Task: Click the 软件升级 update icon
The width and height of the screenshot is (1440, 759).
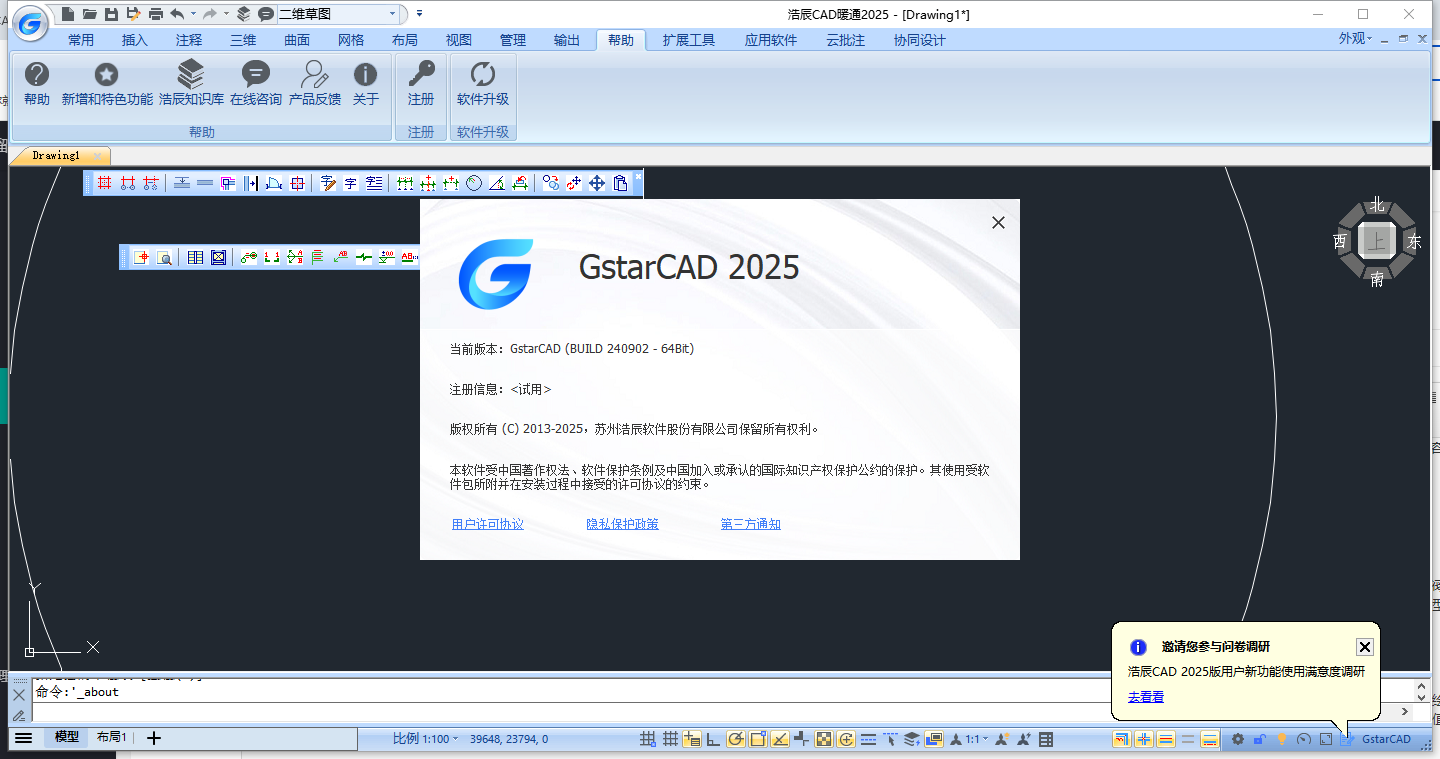Action: 483,83
